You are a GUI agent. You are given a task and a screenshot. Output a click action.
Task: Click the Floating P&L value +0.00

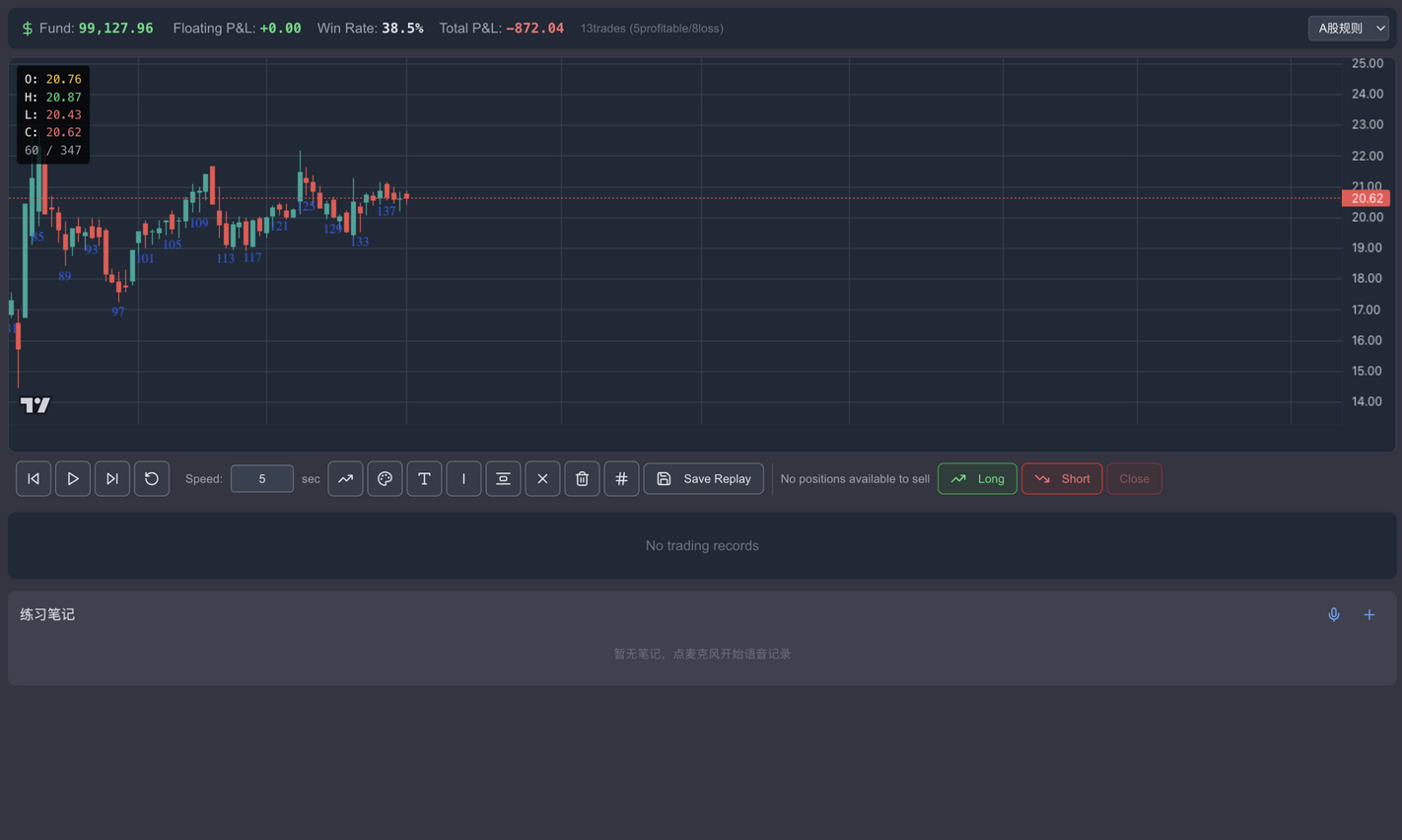280,29
